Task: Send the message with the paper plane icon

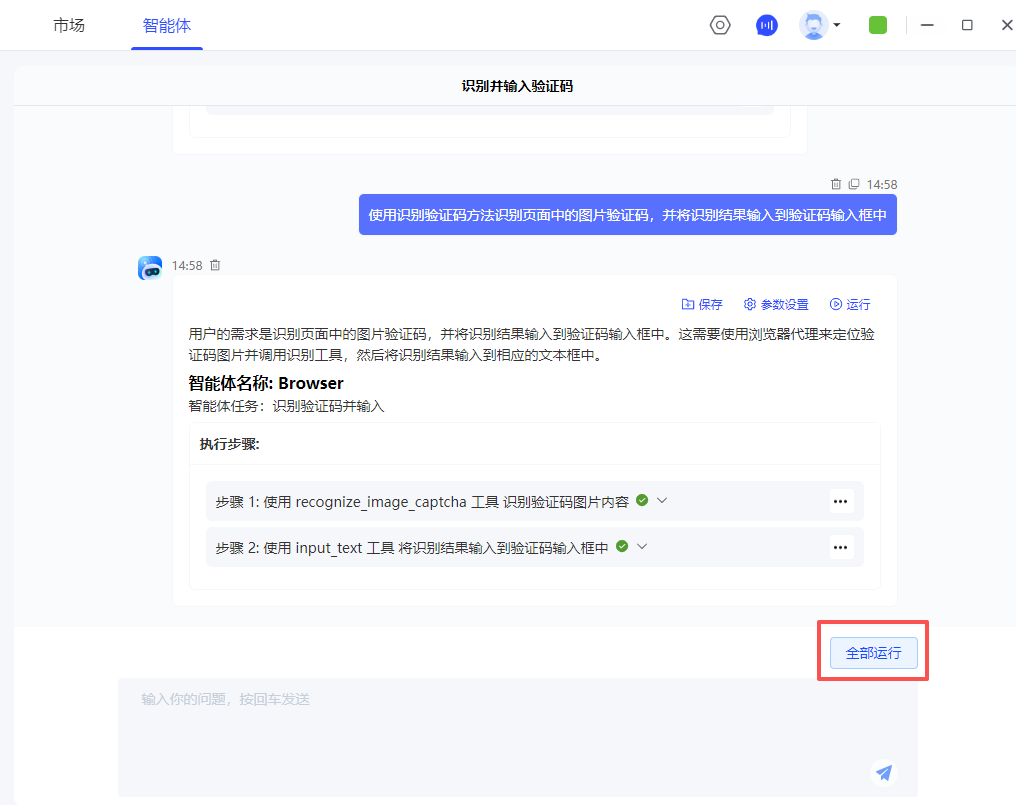Action: [x=883, y=772]
